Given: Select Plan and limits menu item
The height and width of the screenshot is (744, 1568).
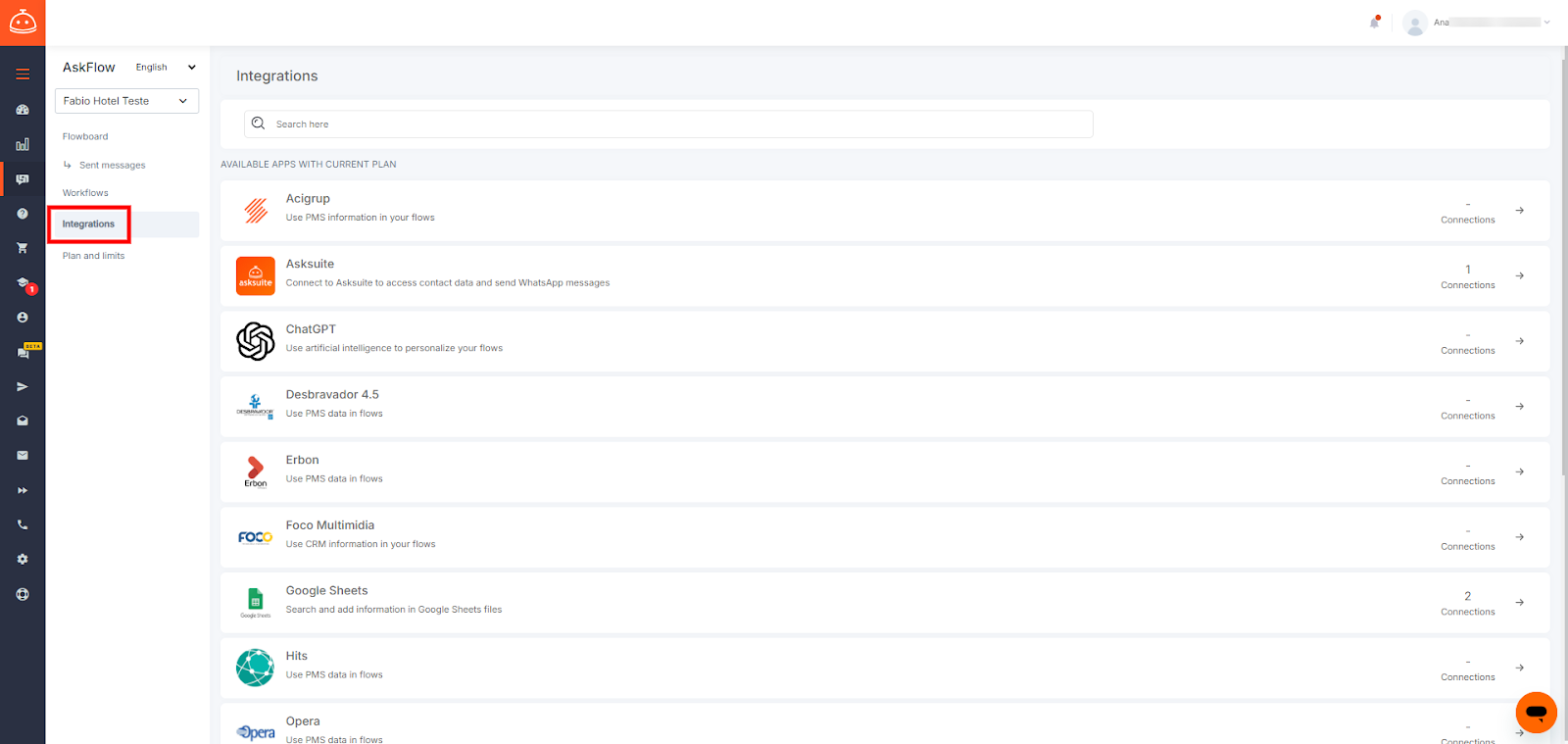Looking at the screenshot, I should tap(93, 256).
